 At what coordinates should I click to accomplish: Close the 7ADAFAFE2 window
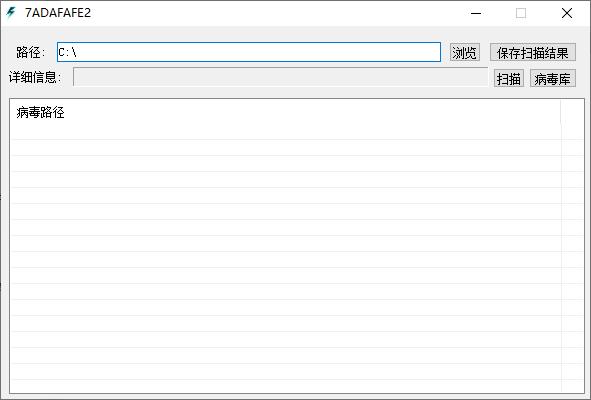[567, 13]
